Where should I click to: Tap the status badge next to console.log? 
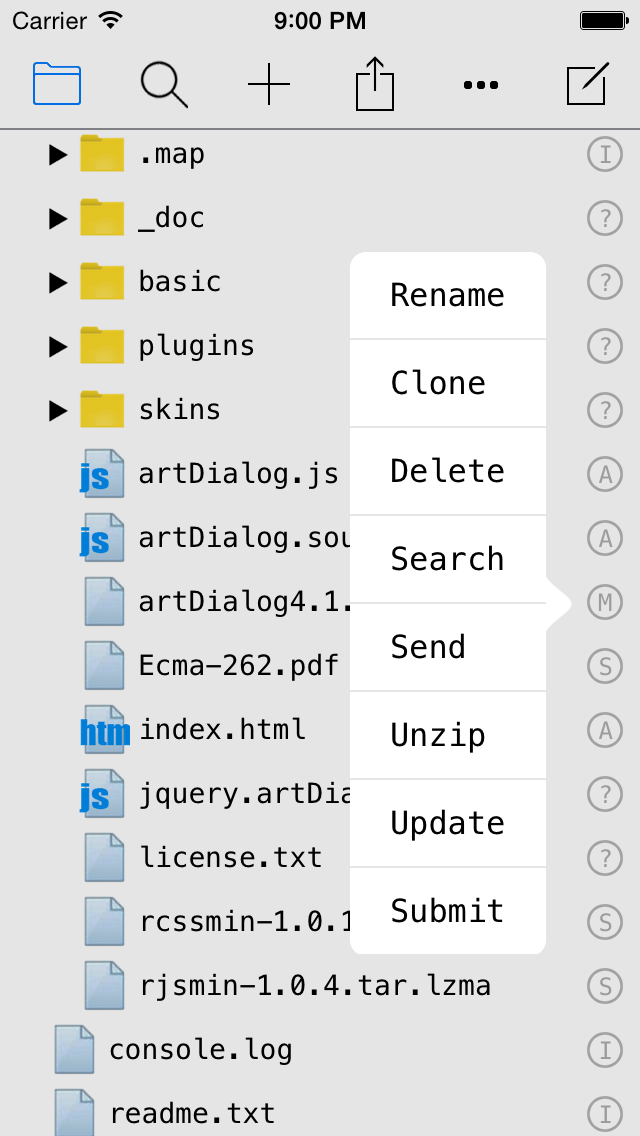pos(605,1050)
